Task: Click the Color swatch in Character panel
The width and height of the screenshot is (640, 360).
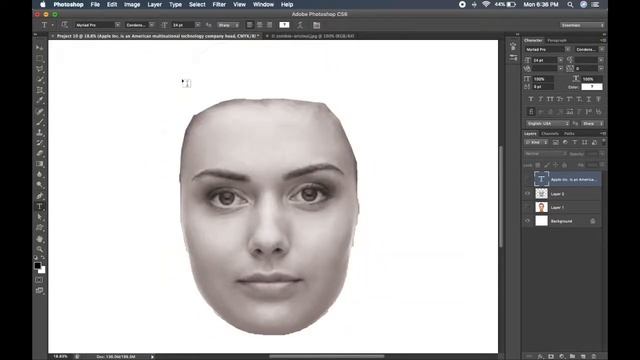Action: [592, 87]
